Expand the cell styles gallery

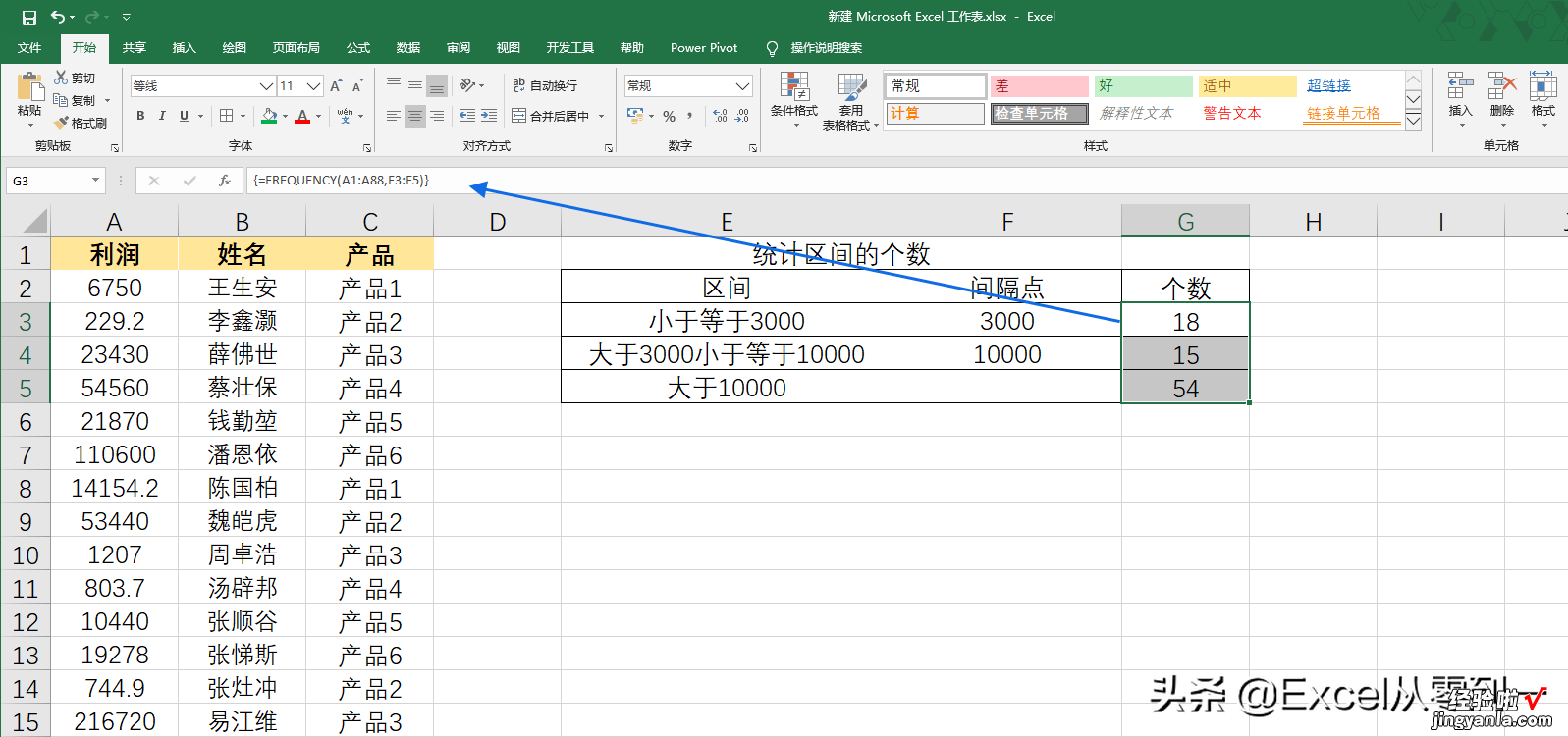1413,121
